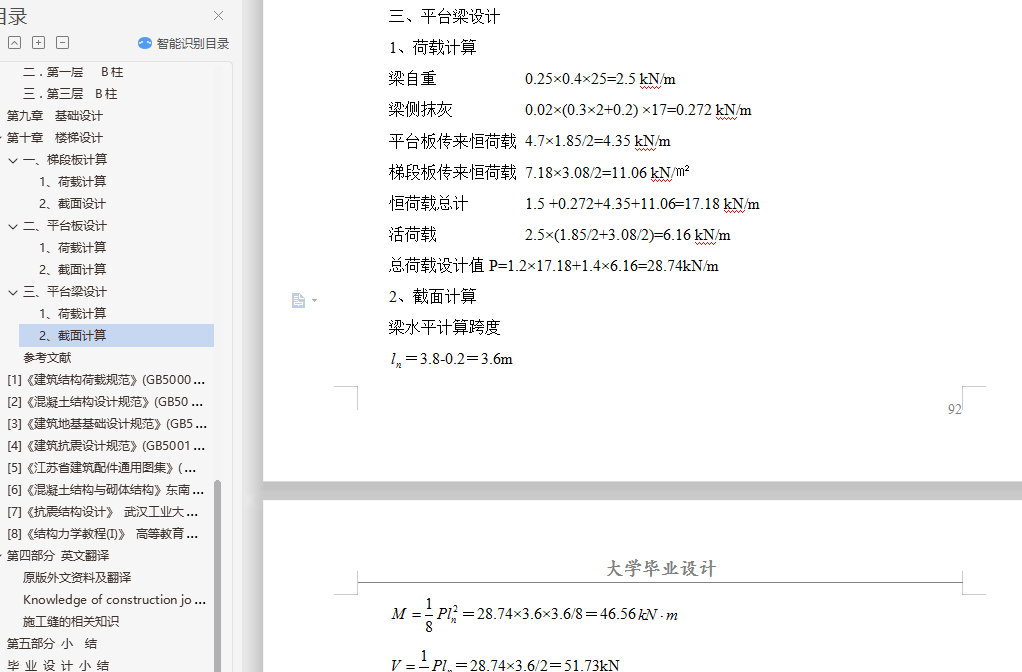Open 智能识别目录 smart outline recognition
Viewport: 1022px width, 672px height.
click(184, 44)
